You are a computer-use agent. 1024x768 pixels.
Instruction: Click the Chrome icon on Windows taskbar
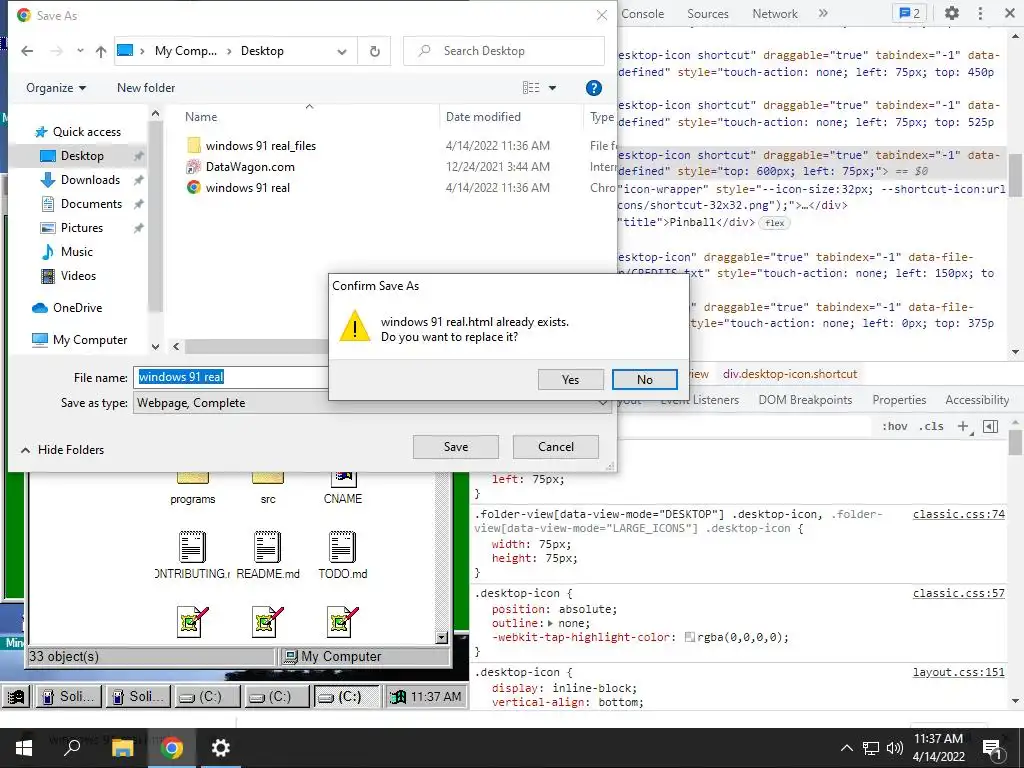172,748
